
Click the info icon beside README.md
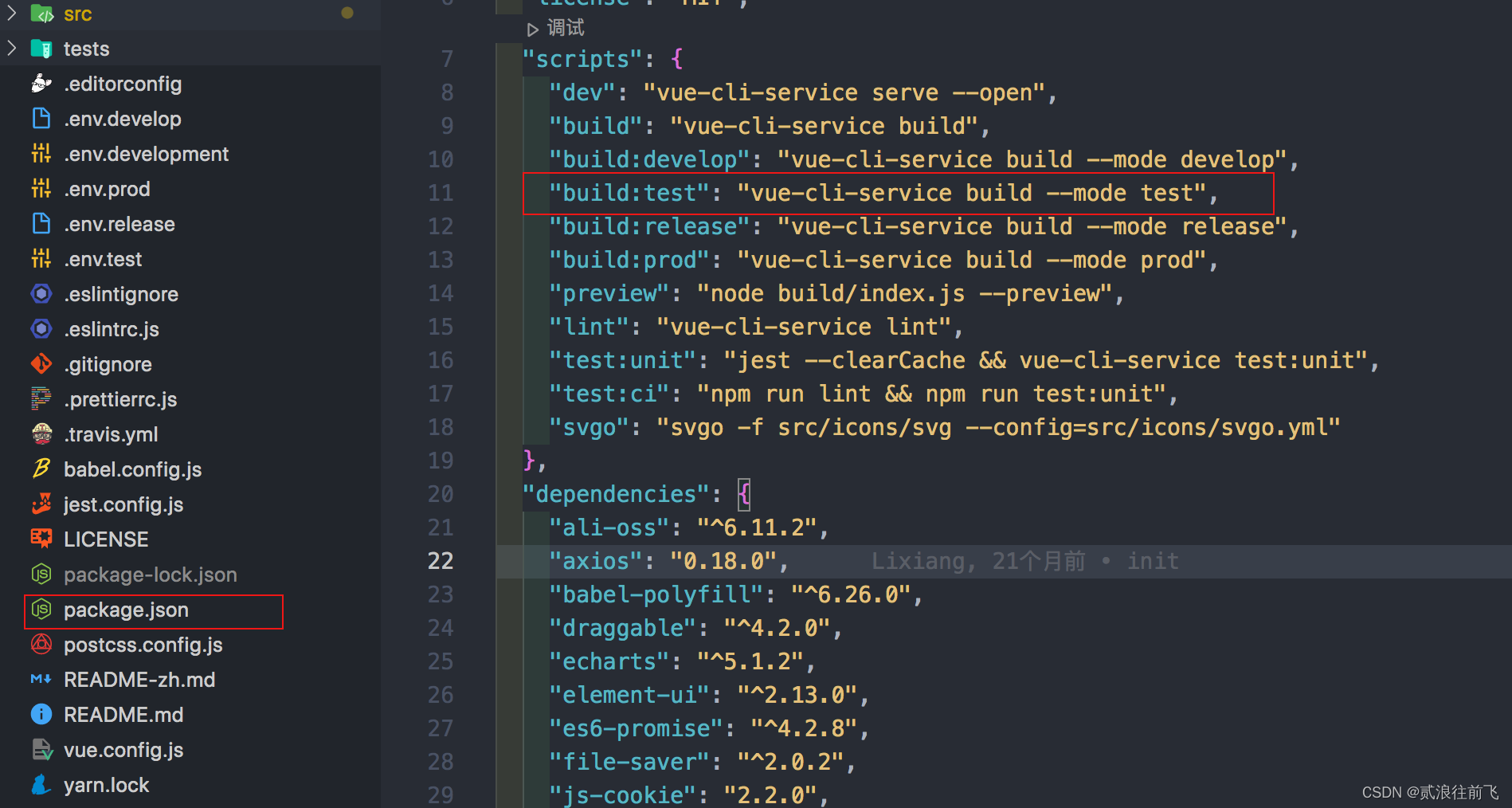click(x=41, y=714)
